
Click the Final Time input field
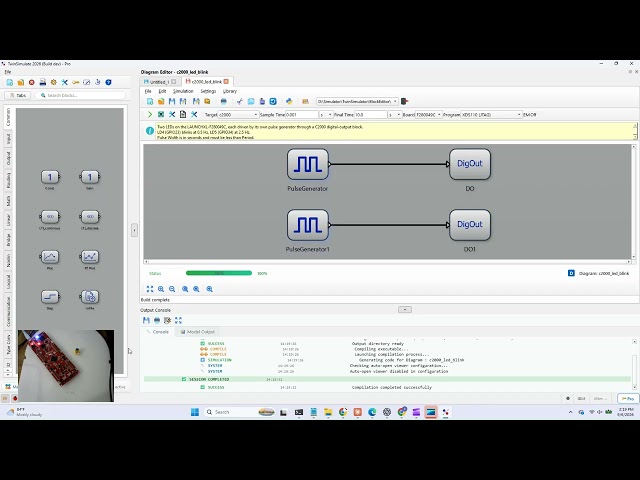370,115
